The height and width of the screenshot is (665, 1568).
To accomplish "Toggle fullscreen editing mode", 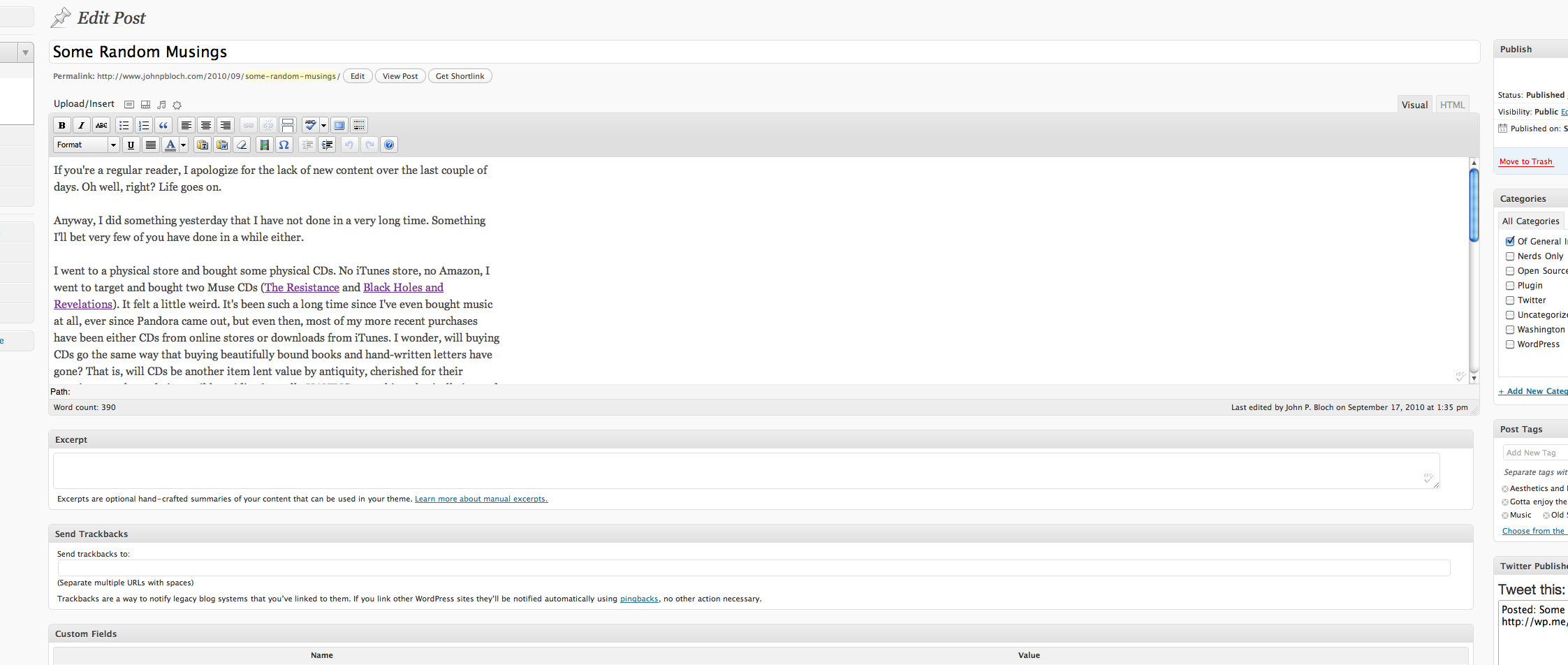I will 339,125.
